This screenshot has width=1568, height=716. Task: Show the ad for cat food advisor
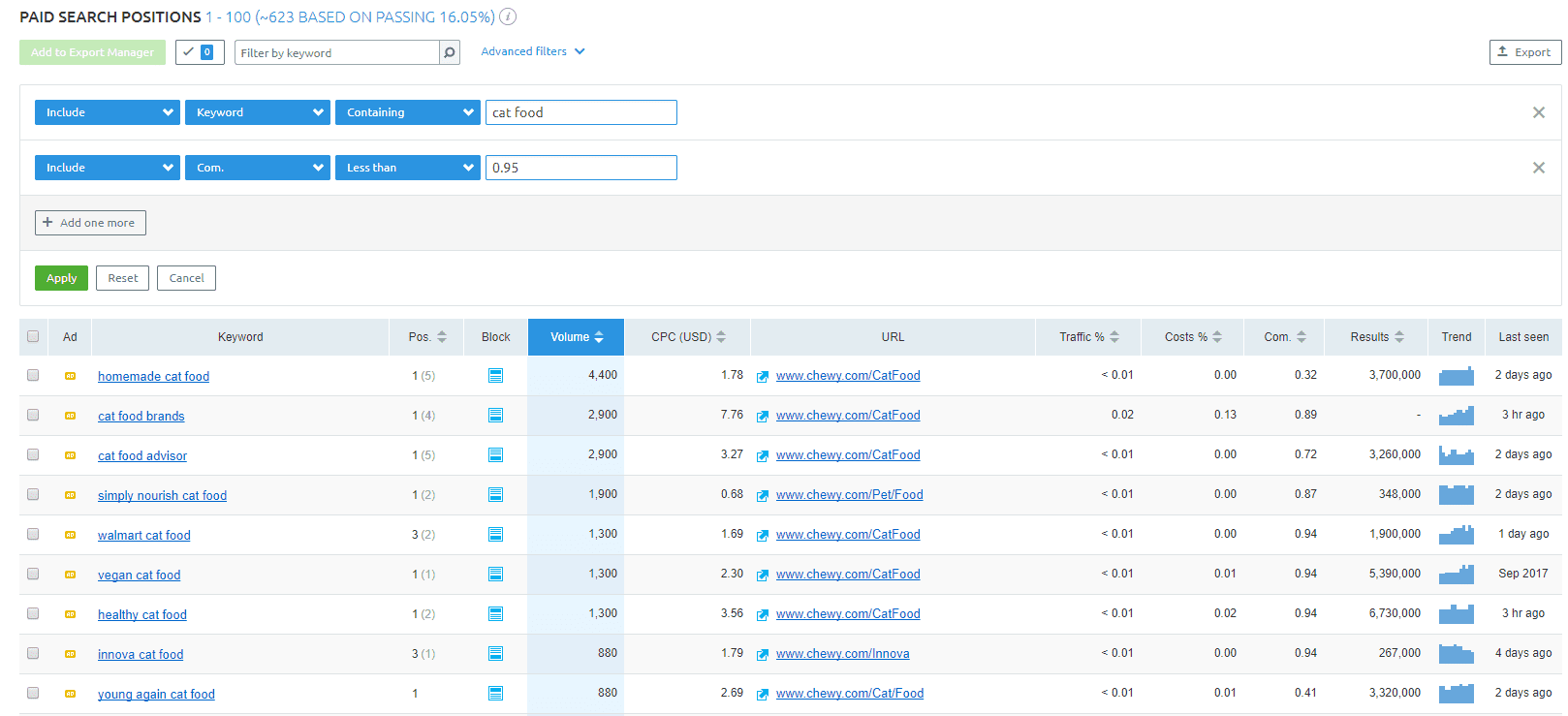(x=70, y=454)
